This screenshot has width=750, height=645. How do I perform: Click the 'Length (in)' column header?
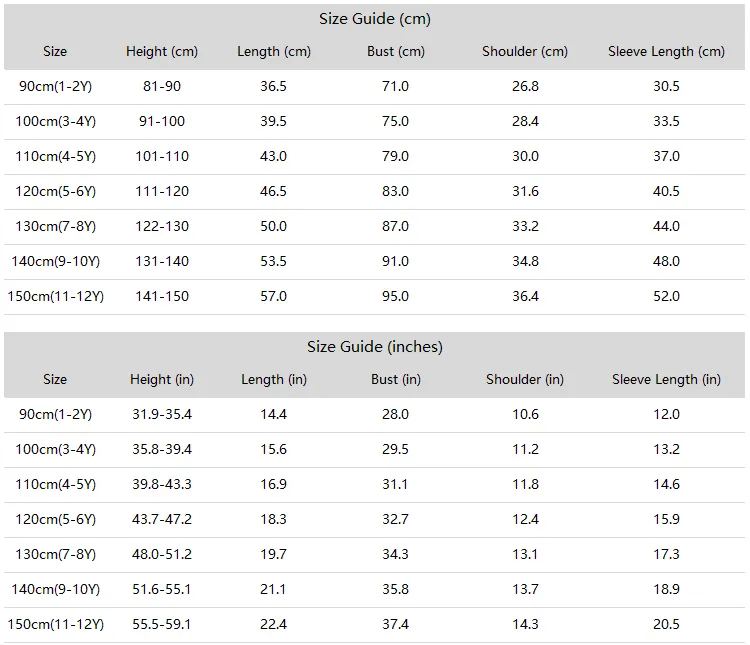pos(274,379)
